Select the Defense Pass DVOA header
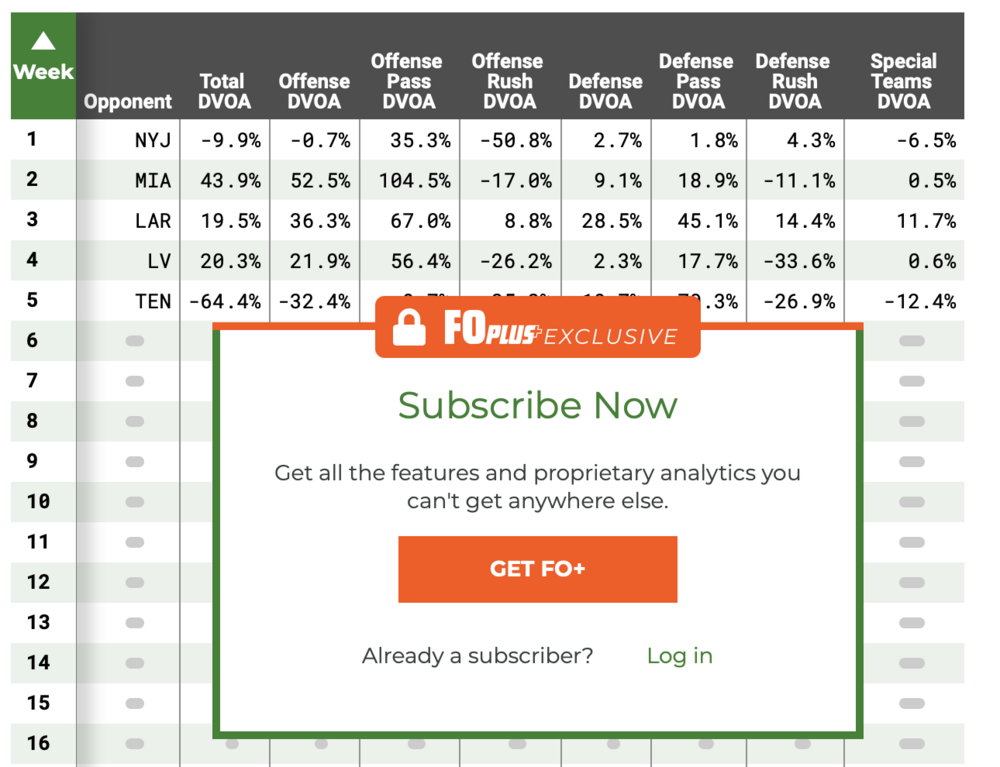 pos(696,81)
